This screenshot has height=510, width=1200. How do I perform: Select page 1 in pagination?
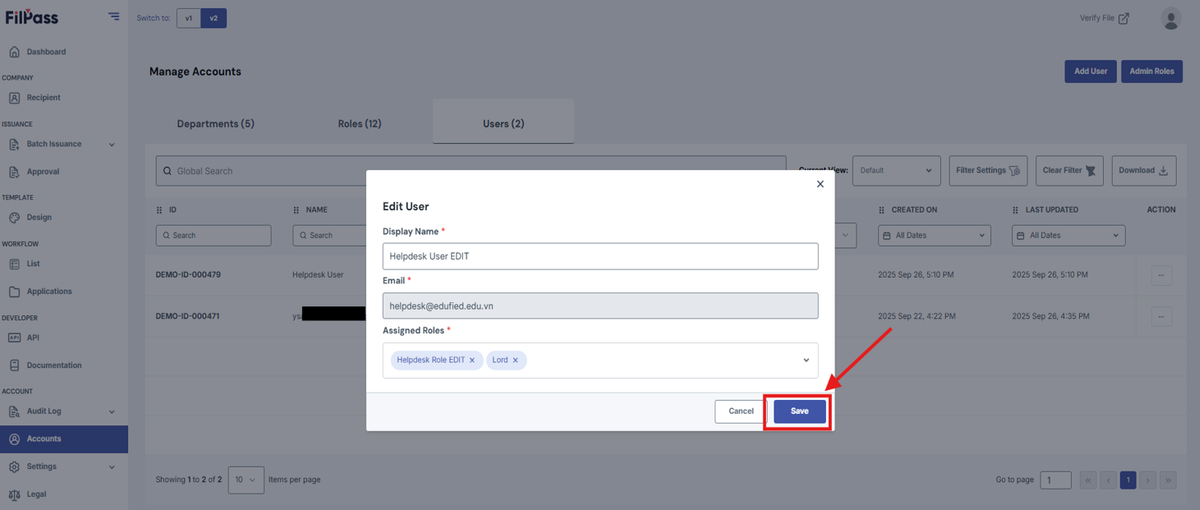point(1128,480)
